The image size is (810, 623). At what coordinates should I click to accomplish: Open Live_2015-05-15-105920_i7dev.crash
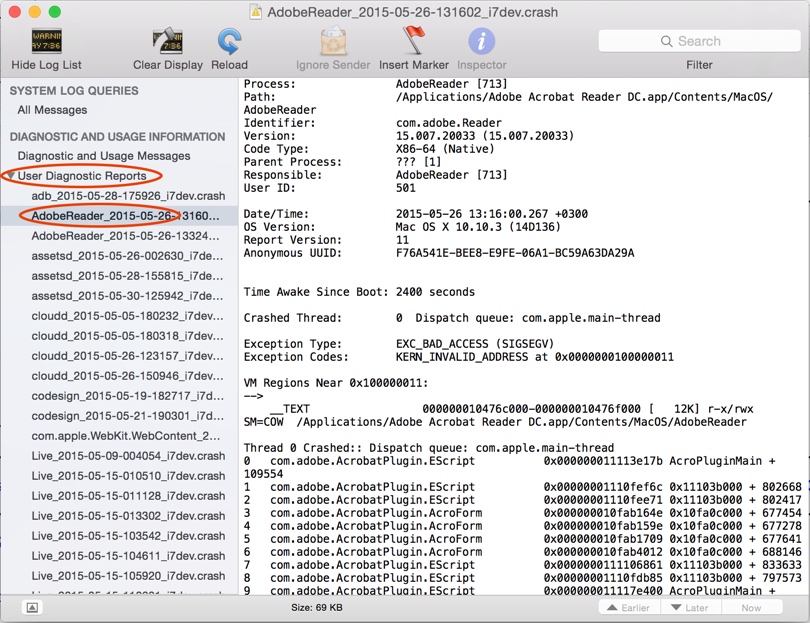pos(128,576)
